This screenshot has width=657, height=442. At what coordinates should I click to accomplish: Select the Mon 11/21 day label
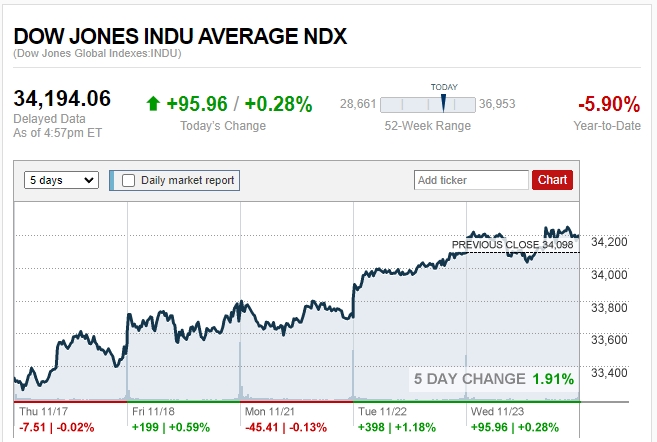266,410
